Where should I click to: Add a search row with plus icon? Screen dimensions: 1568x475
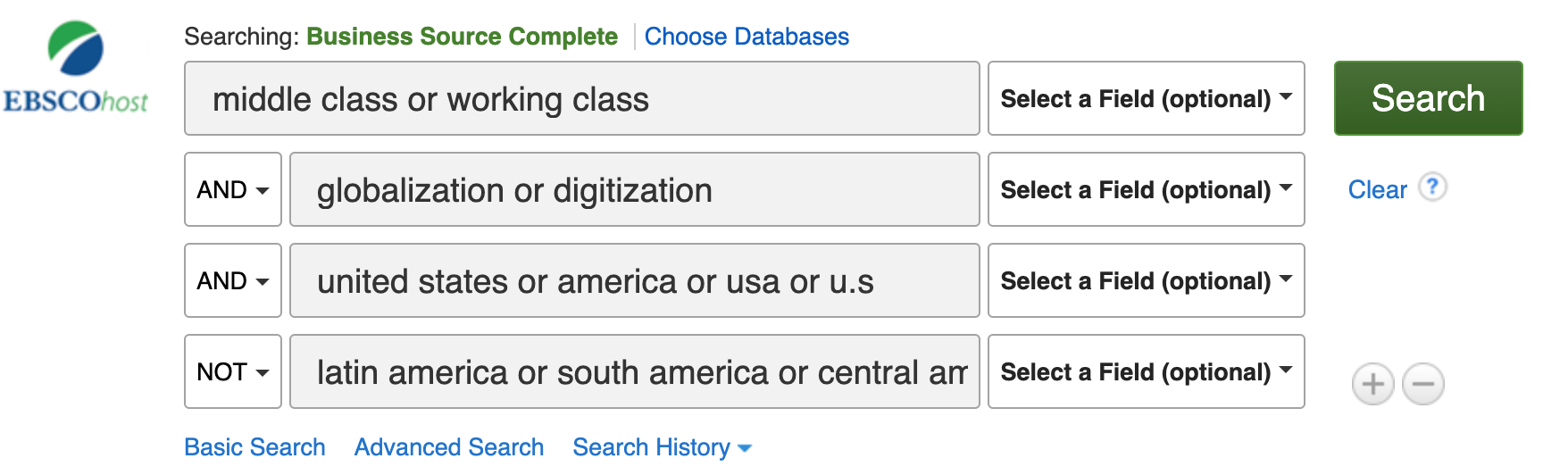1372,385
